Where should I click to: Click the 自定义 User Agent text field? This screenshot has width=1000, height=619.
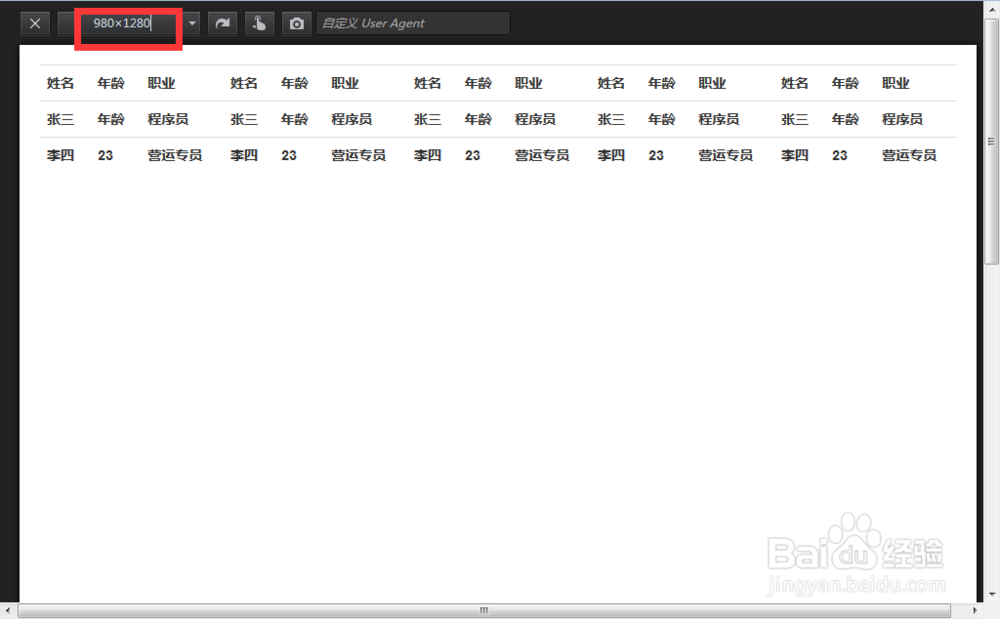click(413, 23)
